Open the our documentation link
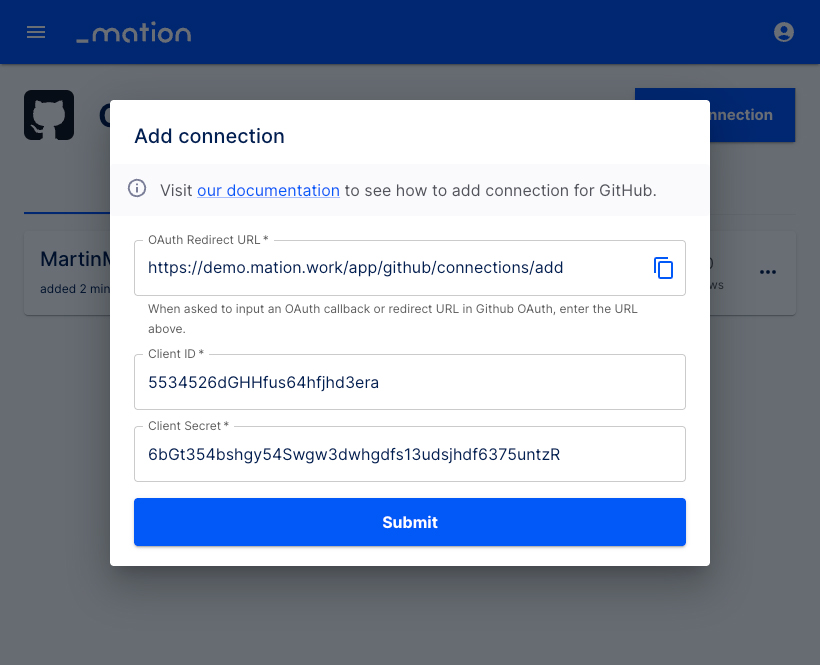This screenshot has width=820, height=665. click(268, 190)
